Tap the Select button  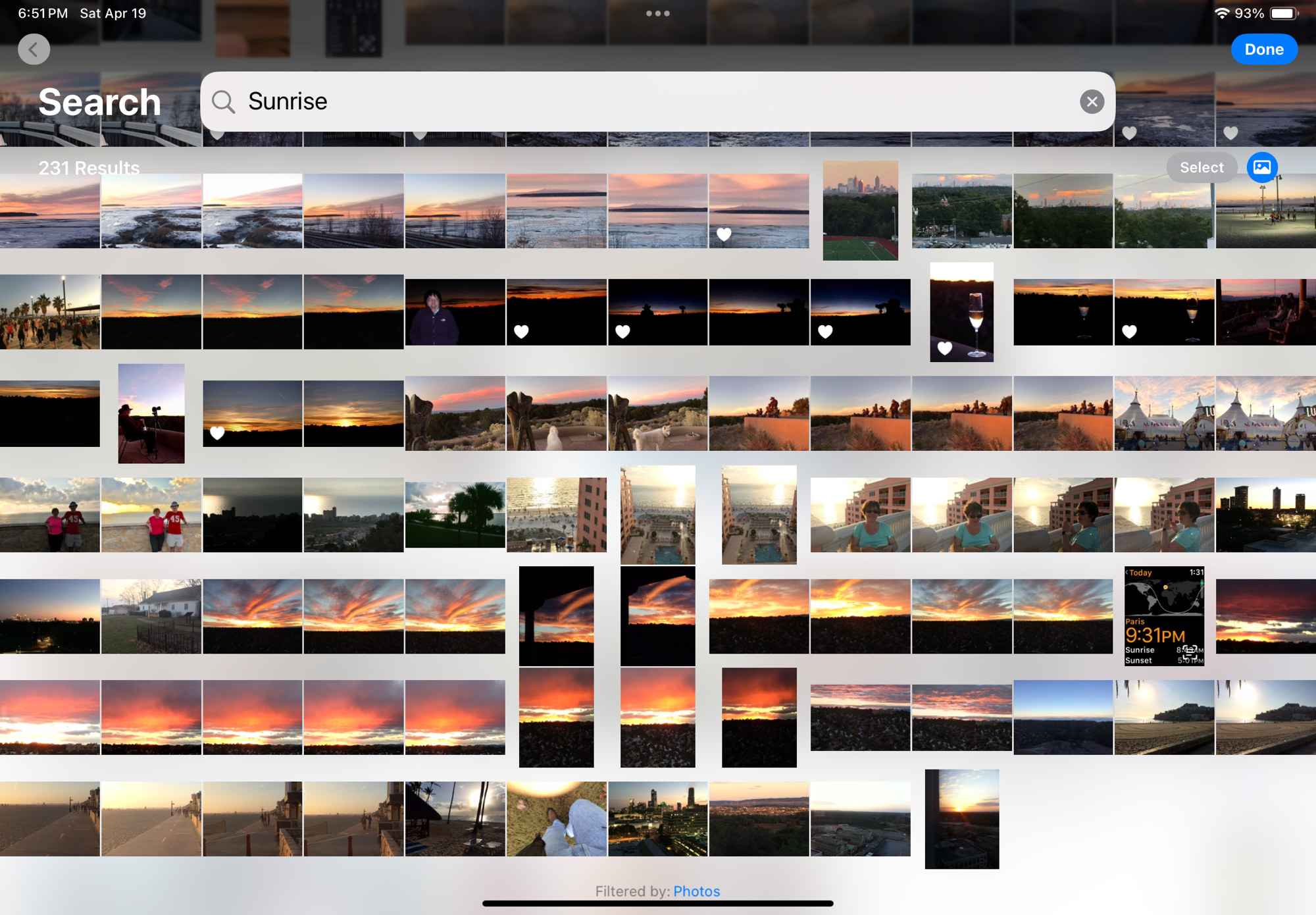pyautogui.click(x=1201, y=167)
